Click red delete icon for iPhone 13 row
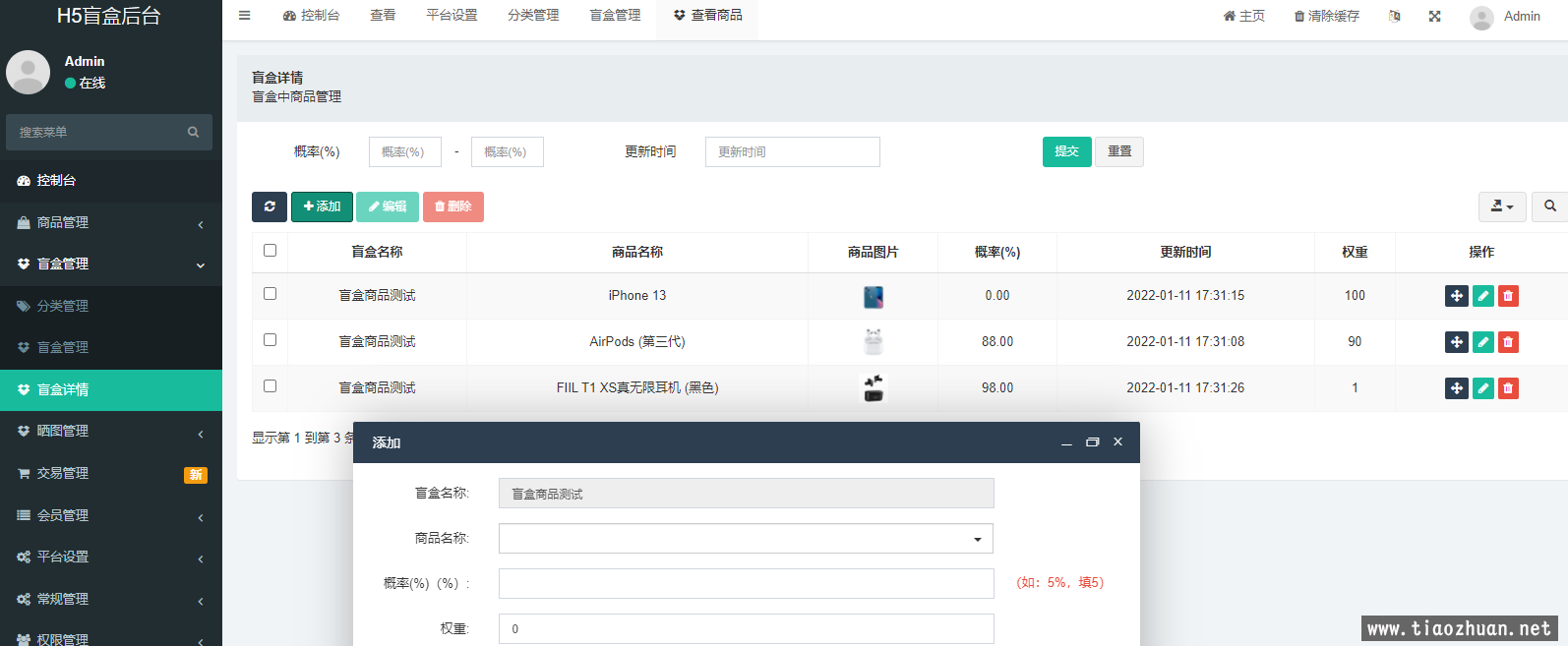The image size is (1568, 646). coord(1508,296)
